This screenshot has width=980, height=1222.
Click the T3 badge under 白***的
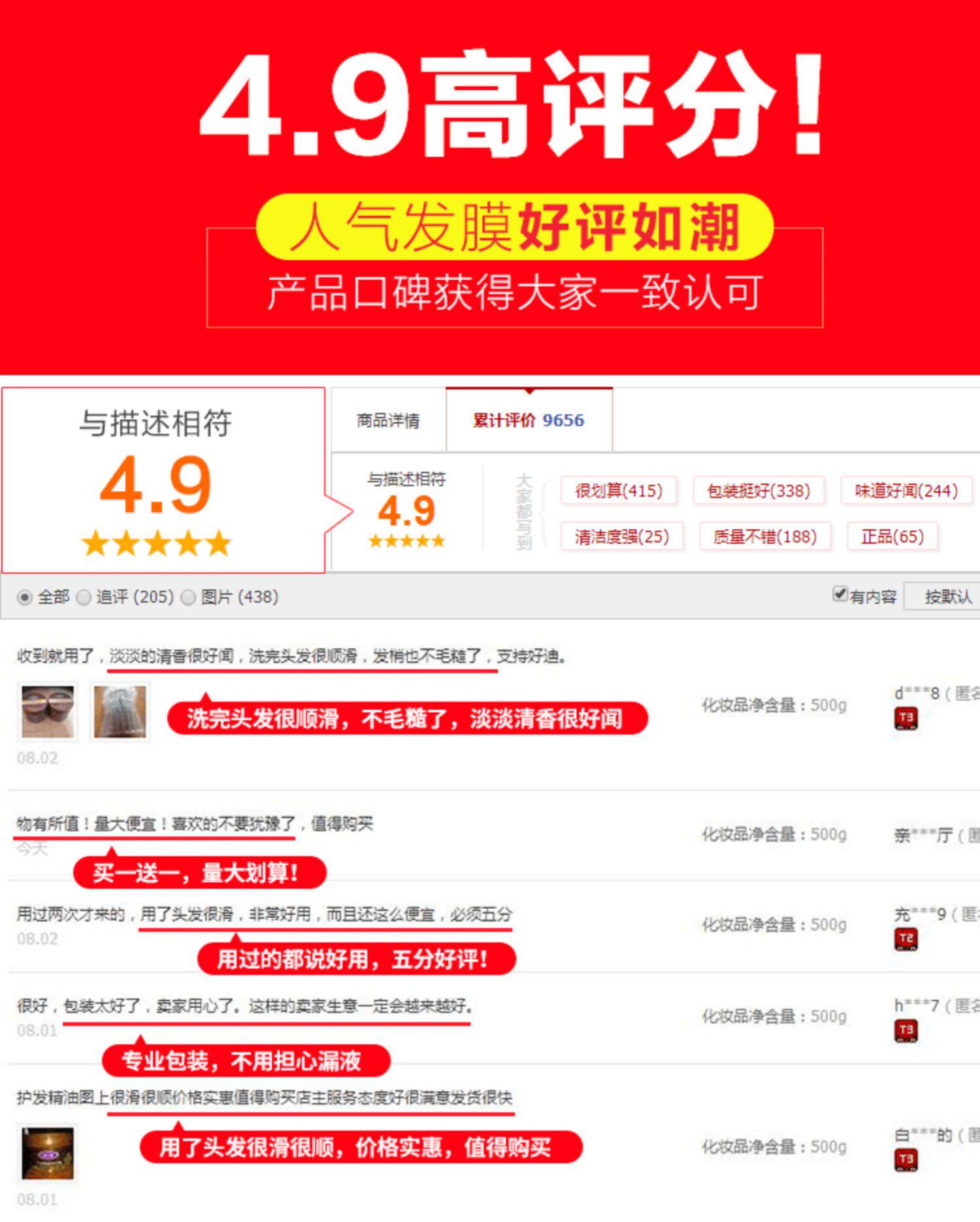coord(906,1160)
